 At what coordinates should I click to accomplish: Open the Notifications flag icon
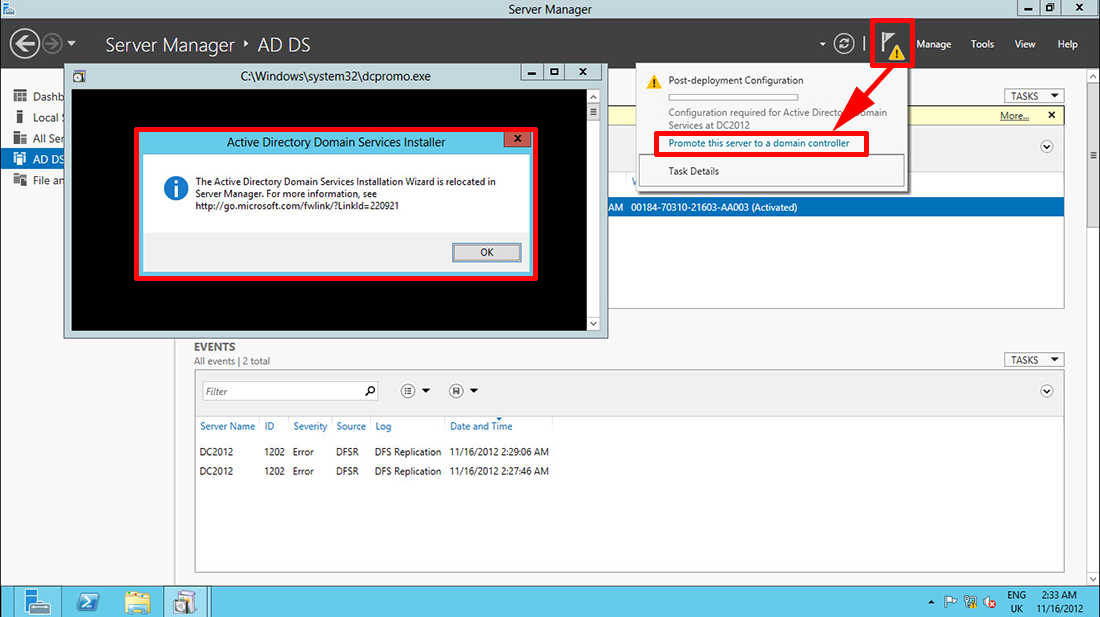(x=891, y=44)
